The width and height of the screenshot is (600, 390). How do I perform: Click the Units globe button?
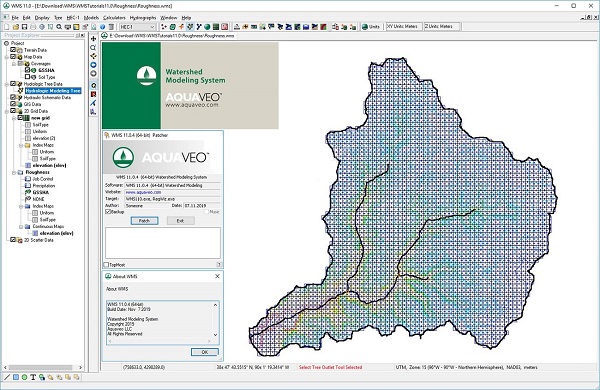click(x=371, y=26)
